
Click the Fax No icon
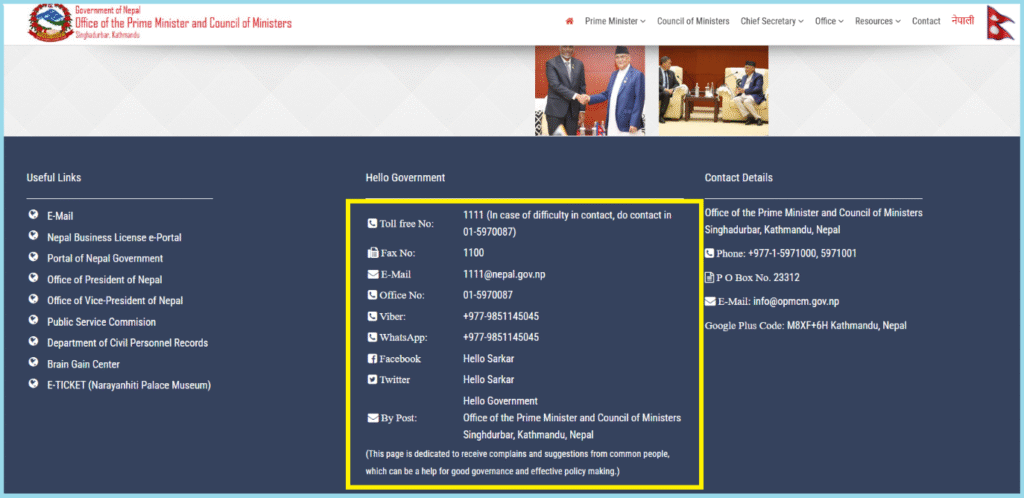(x=373, y=253)
